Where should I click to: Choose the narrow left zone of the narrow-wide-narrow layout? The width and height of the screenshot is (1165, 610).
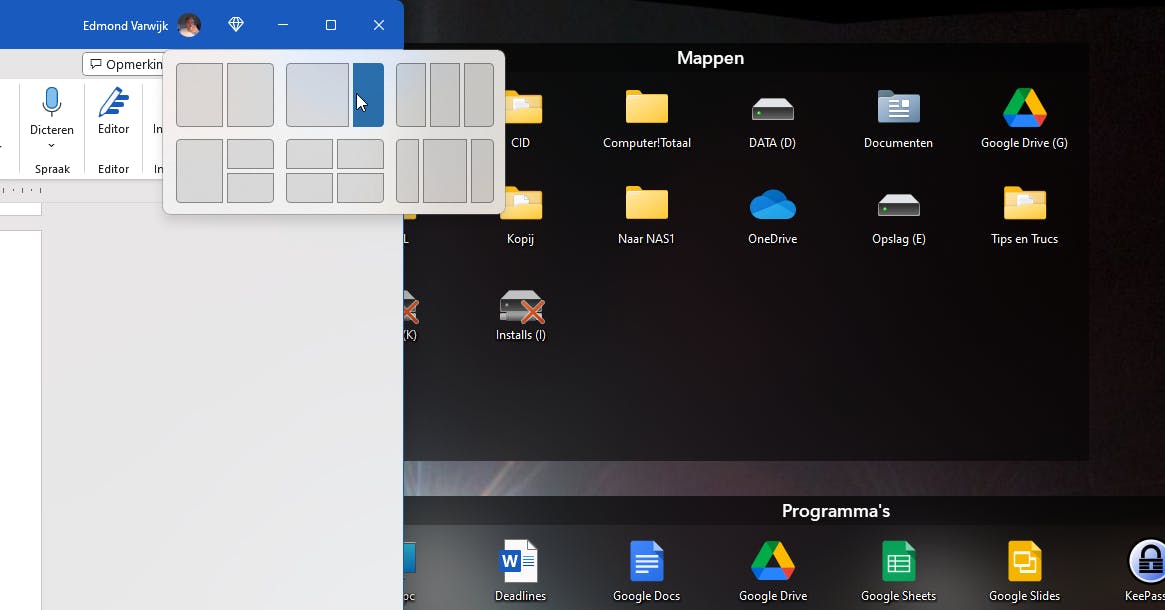[x=407, y=171]
